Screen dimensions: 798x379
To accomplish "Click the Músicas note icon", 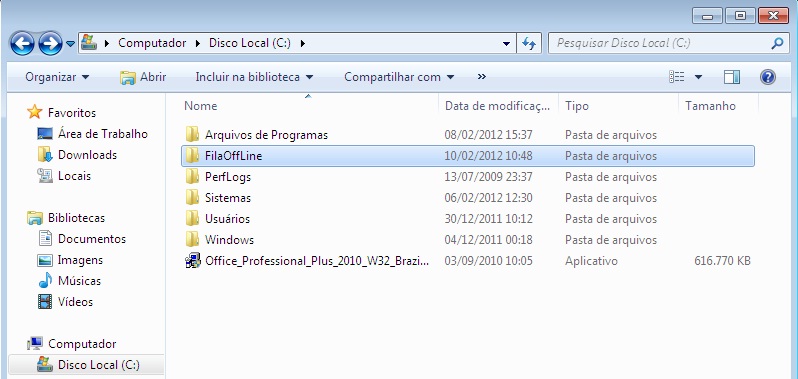I will click(x=45, y=280).
